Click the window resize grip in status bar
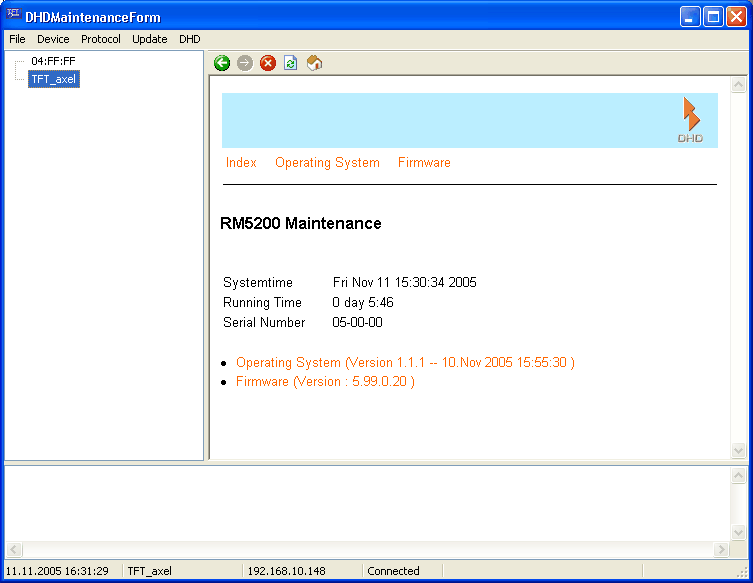Image resolution: width=753 pixels, height=583 pixels. 742,571
